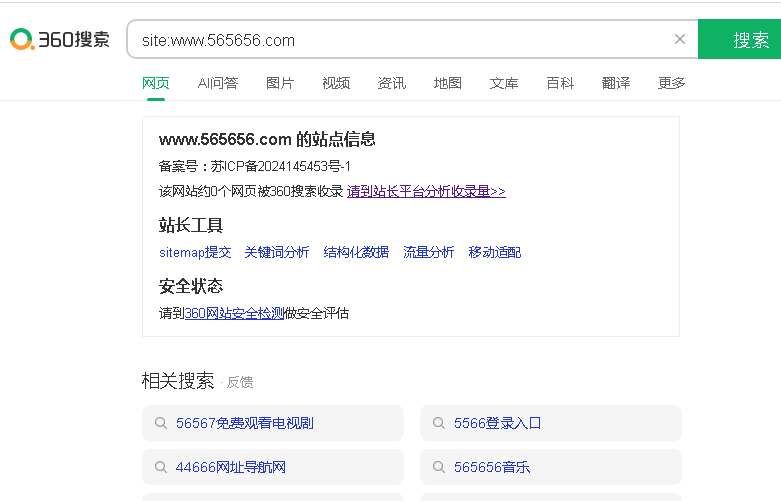The width and height of the screenshot is (781, 501).
Task: Open the 图片 tab
Action: point(280,83)
